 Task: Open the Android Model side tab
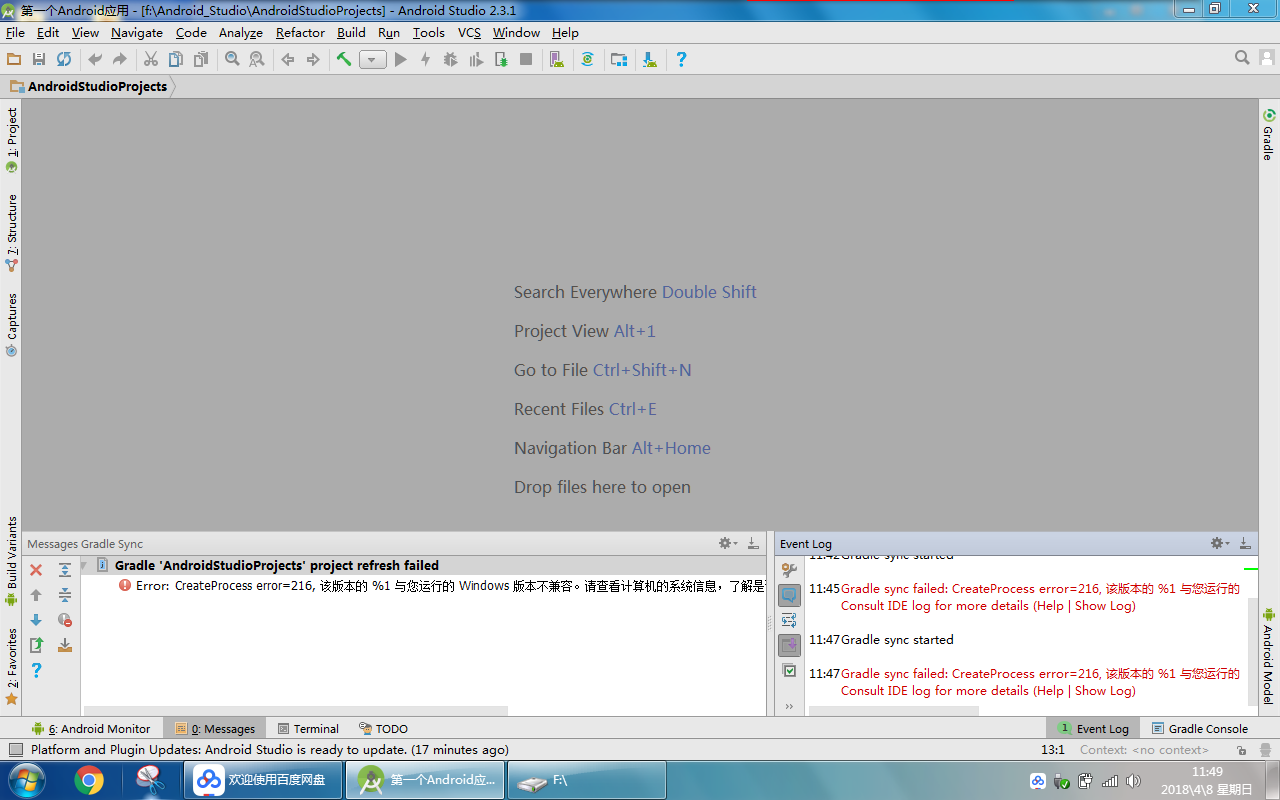tap(1268, 655)
